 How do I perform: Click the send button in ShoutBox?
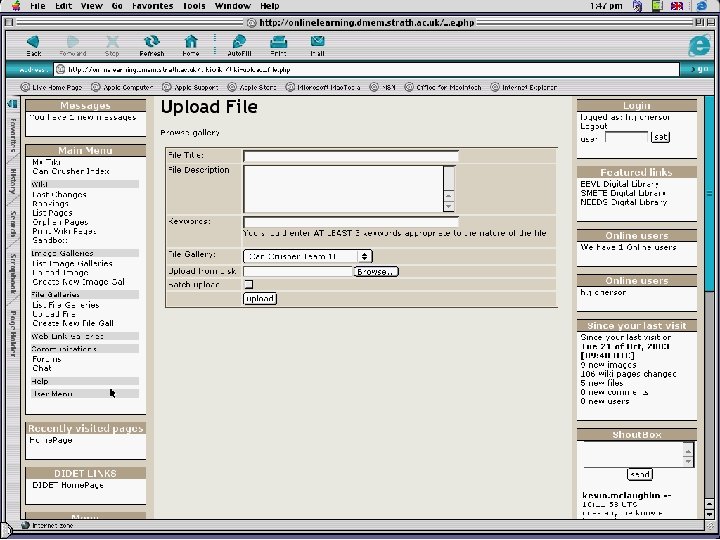(640, 474)
